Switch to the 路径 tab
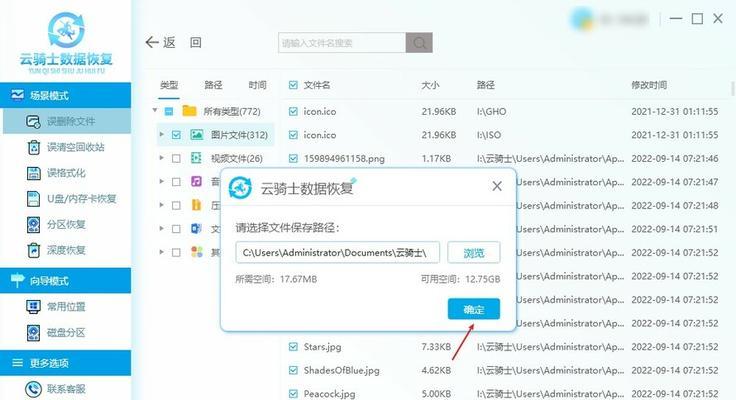The height and width of the screenshot is (400, 736). [213, 85]
